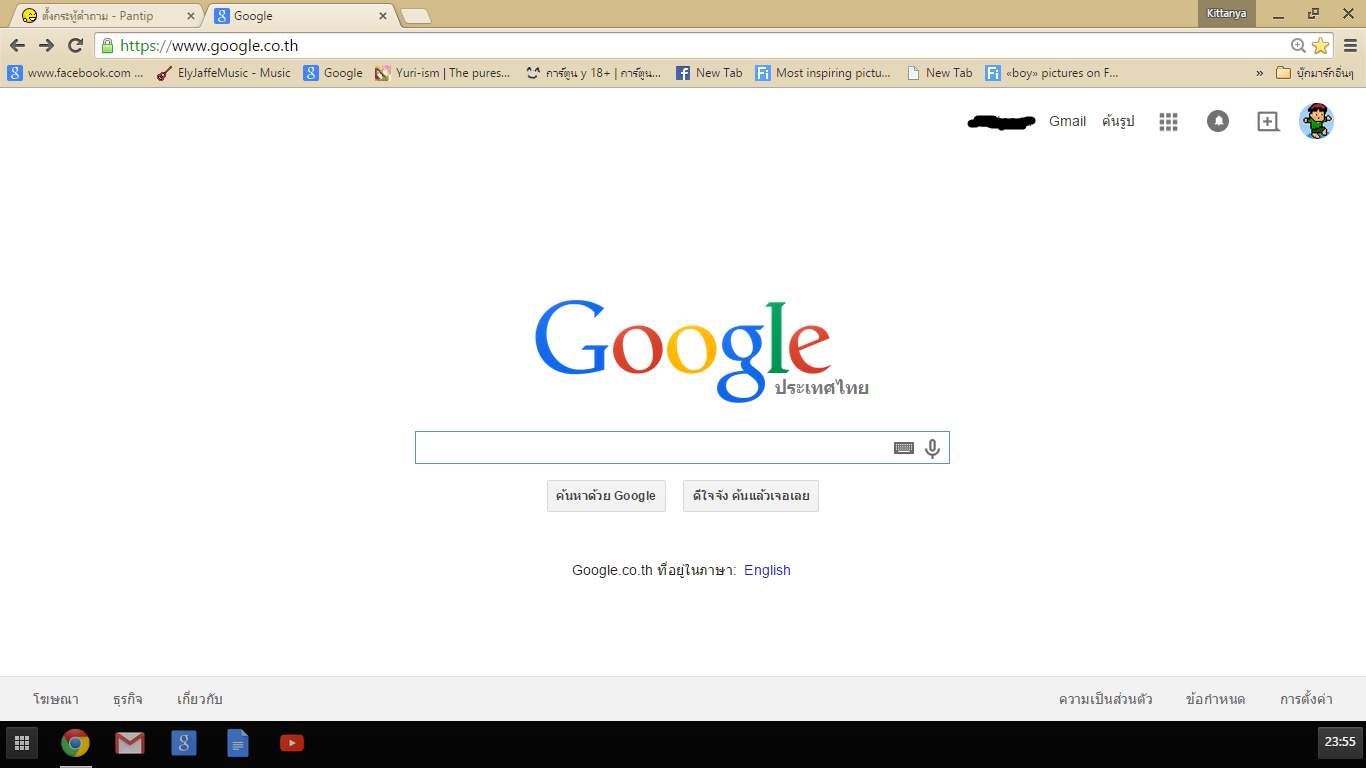Open Chrome from the shelf
Viewport: 1366px width, 768px height.
pos(75,743)
